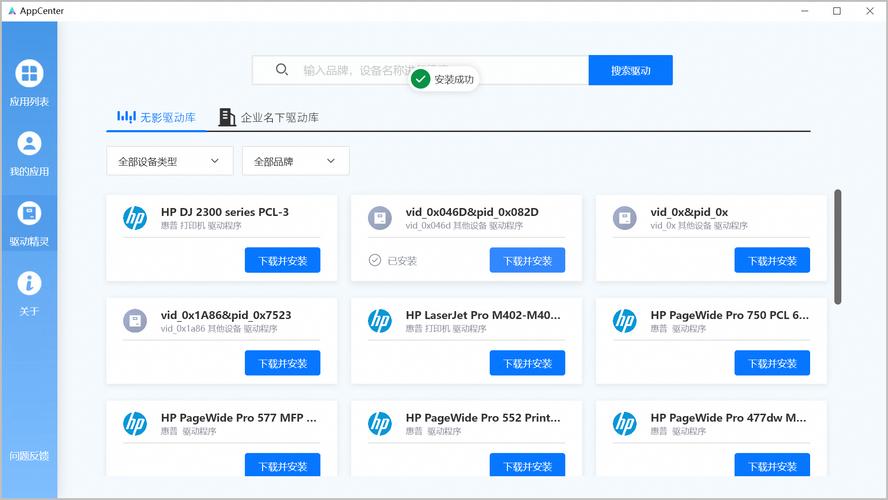This screenshot has height=500, width=888.
Task: Maximize the AppCenter window
Action: (836, 11)
